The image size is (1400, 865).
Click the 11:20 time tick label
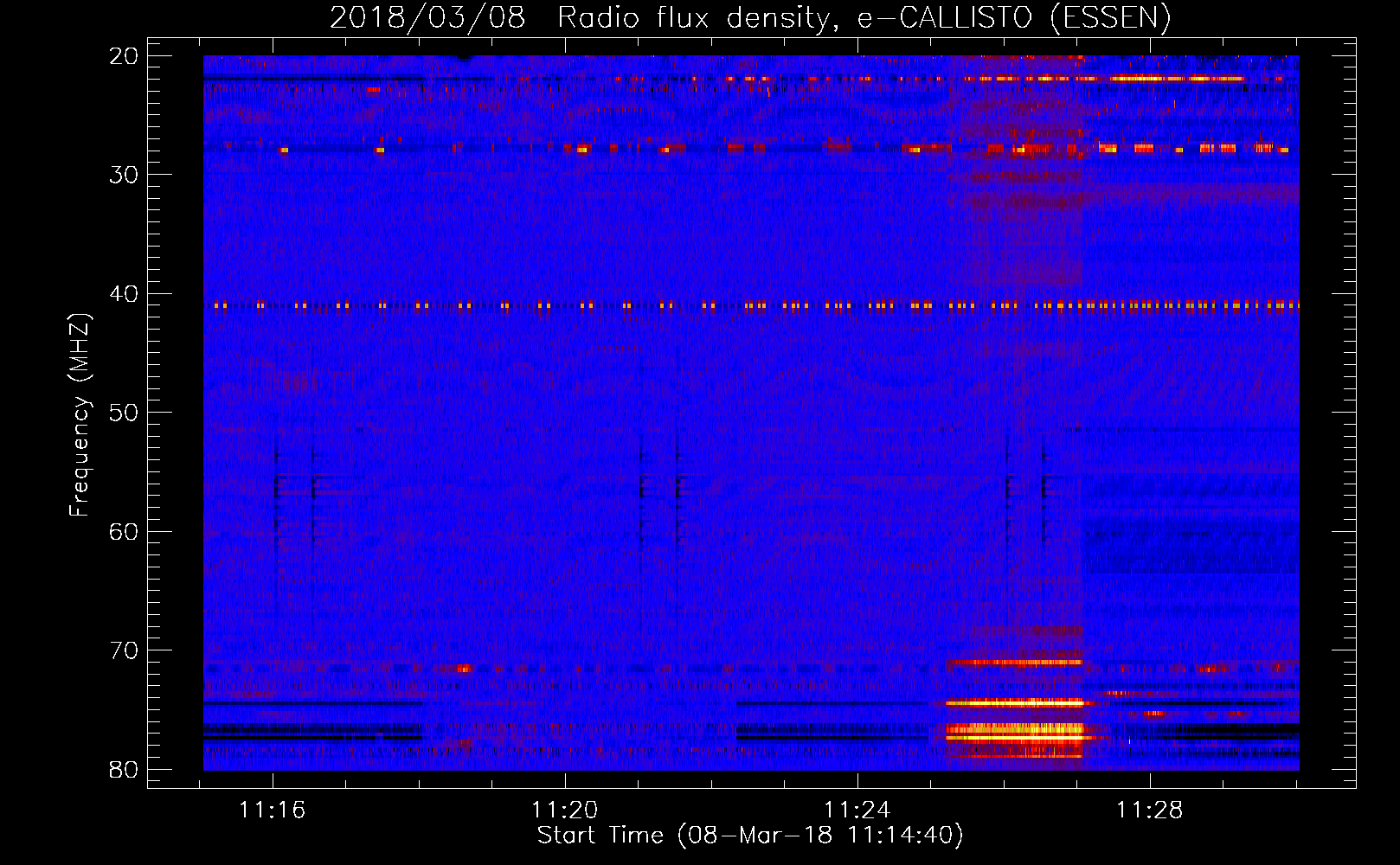tap(564, 811)
